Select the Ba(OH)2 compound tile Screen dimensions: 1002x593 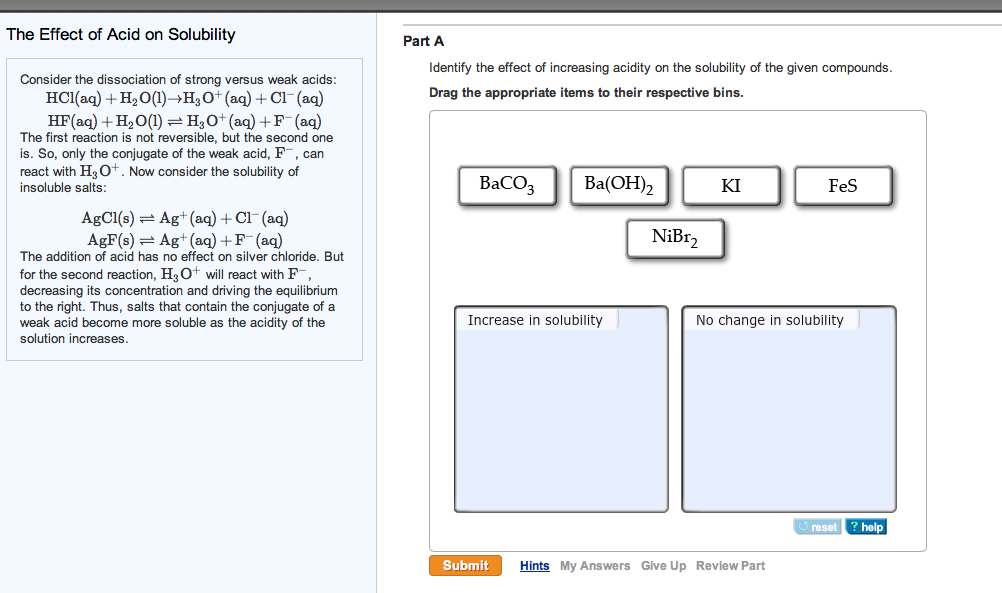tap(619, 184)
